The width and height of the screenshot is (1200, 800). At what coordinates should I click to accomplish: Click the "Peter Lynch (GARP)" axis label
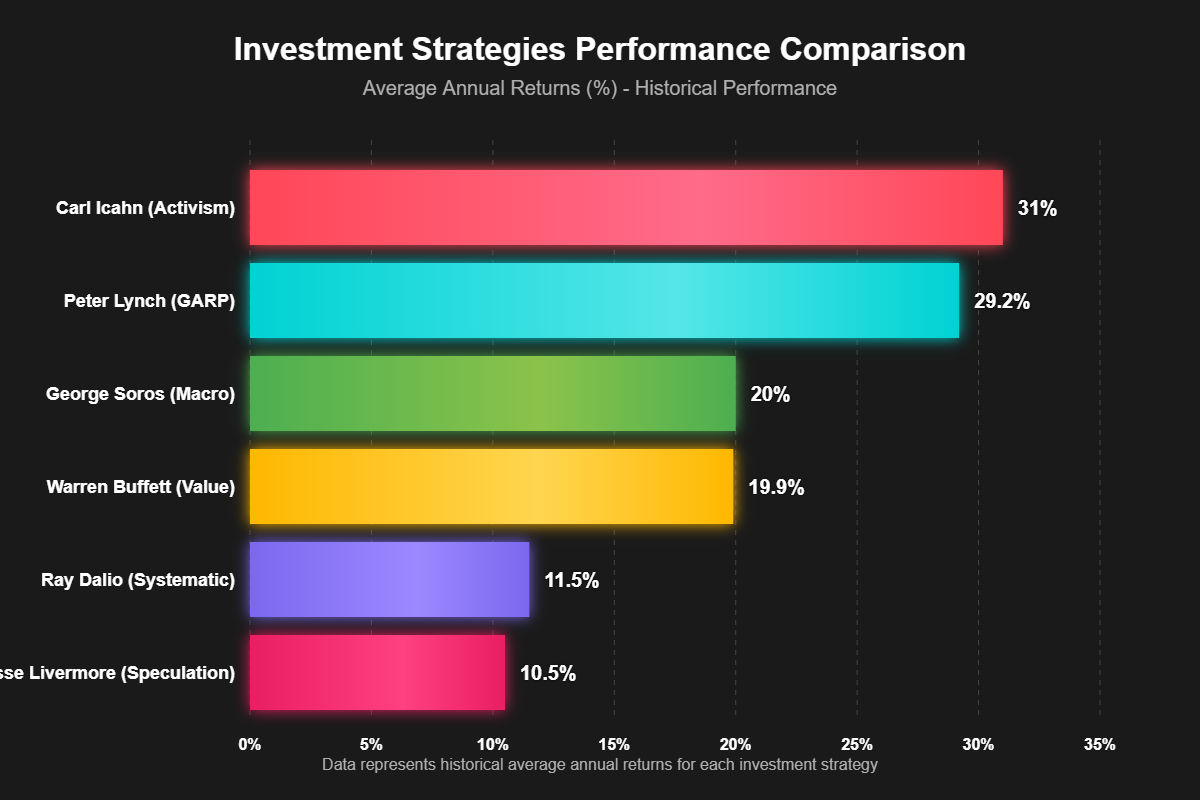click(149, 301)
